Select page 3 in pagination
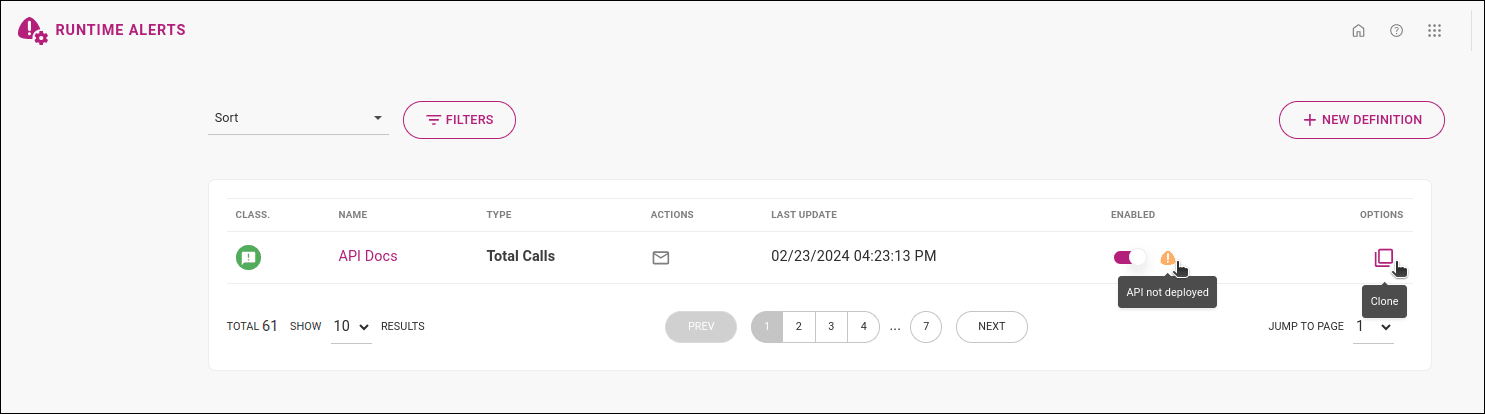Screen dimensions: 1485x414 coord(831,326)
